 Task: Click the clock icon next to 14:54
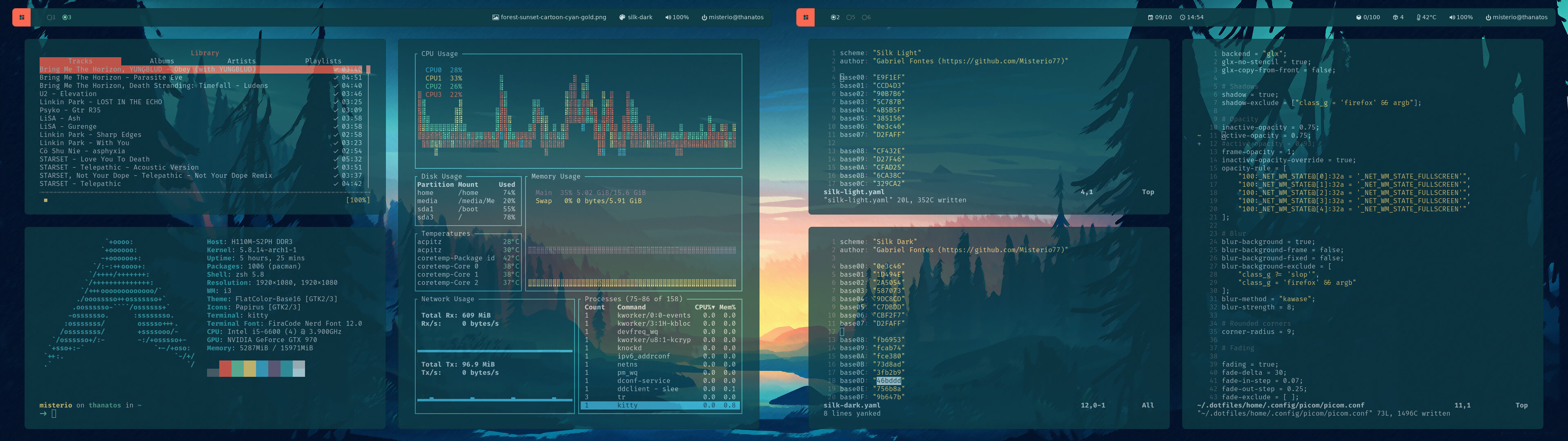coord(1183,17)
